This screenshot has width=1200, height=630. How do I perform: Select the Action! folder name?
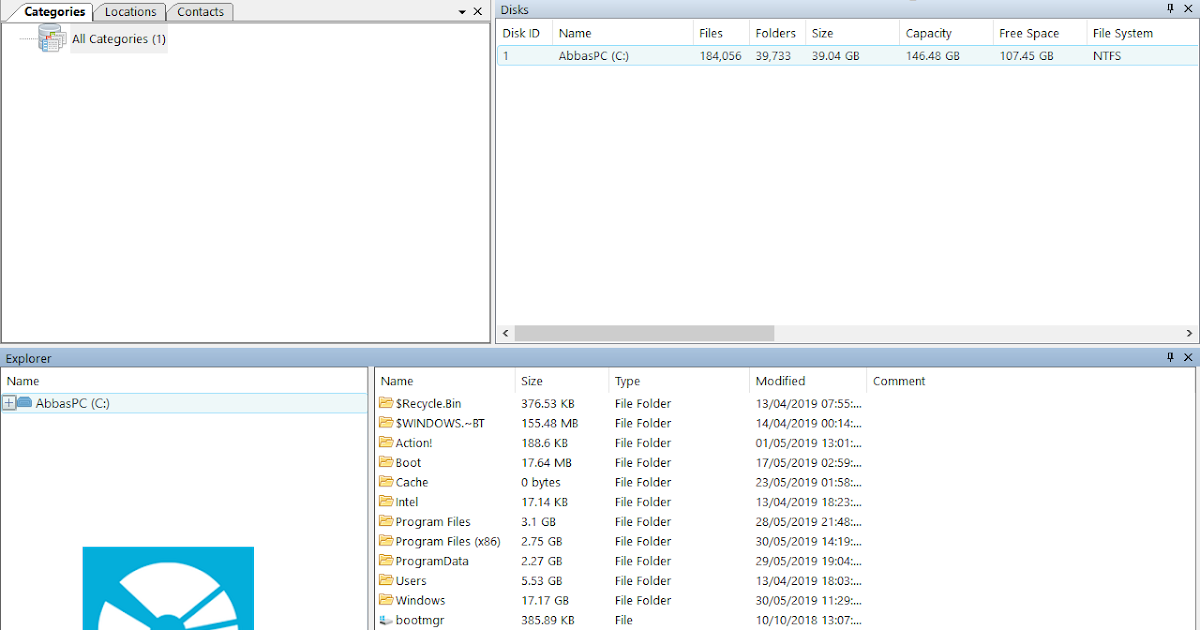tap(414, 443)
